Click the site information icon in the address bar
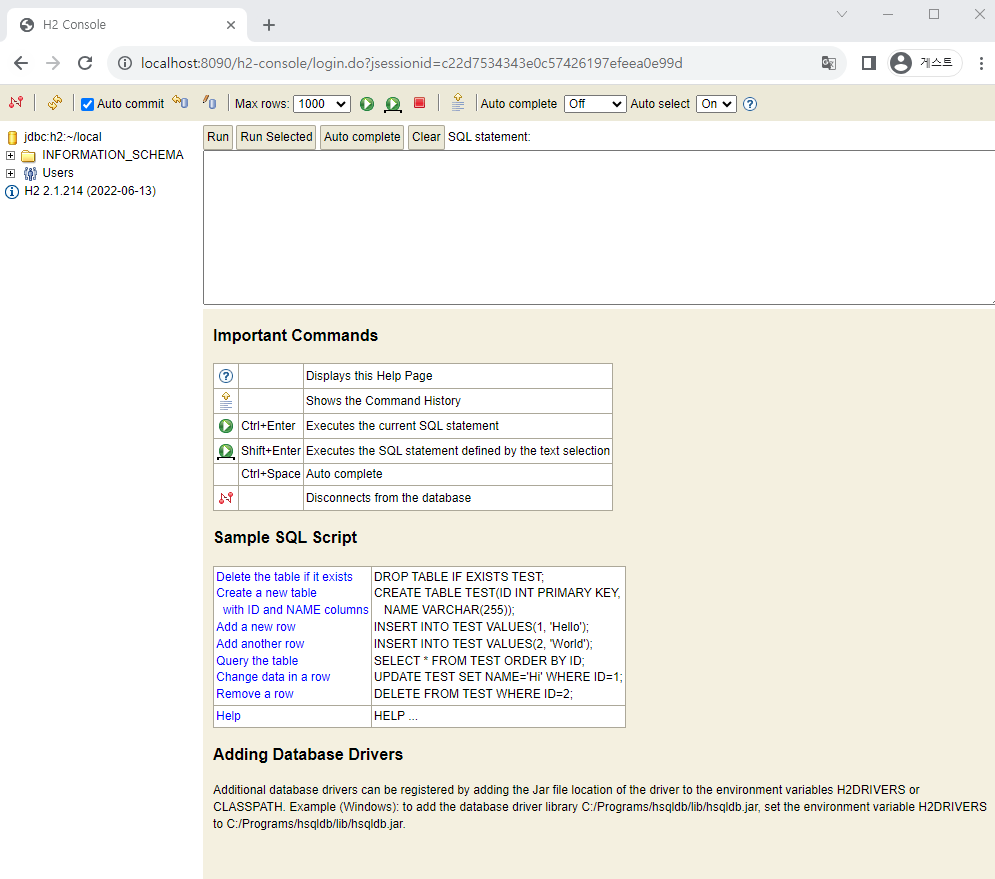Viewport: 995px width, 879px height. (x=125, y=63)
